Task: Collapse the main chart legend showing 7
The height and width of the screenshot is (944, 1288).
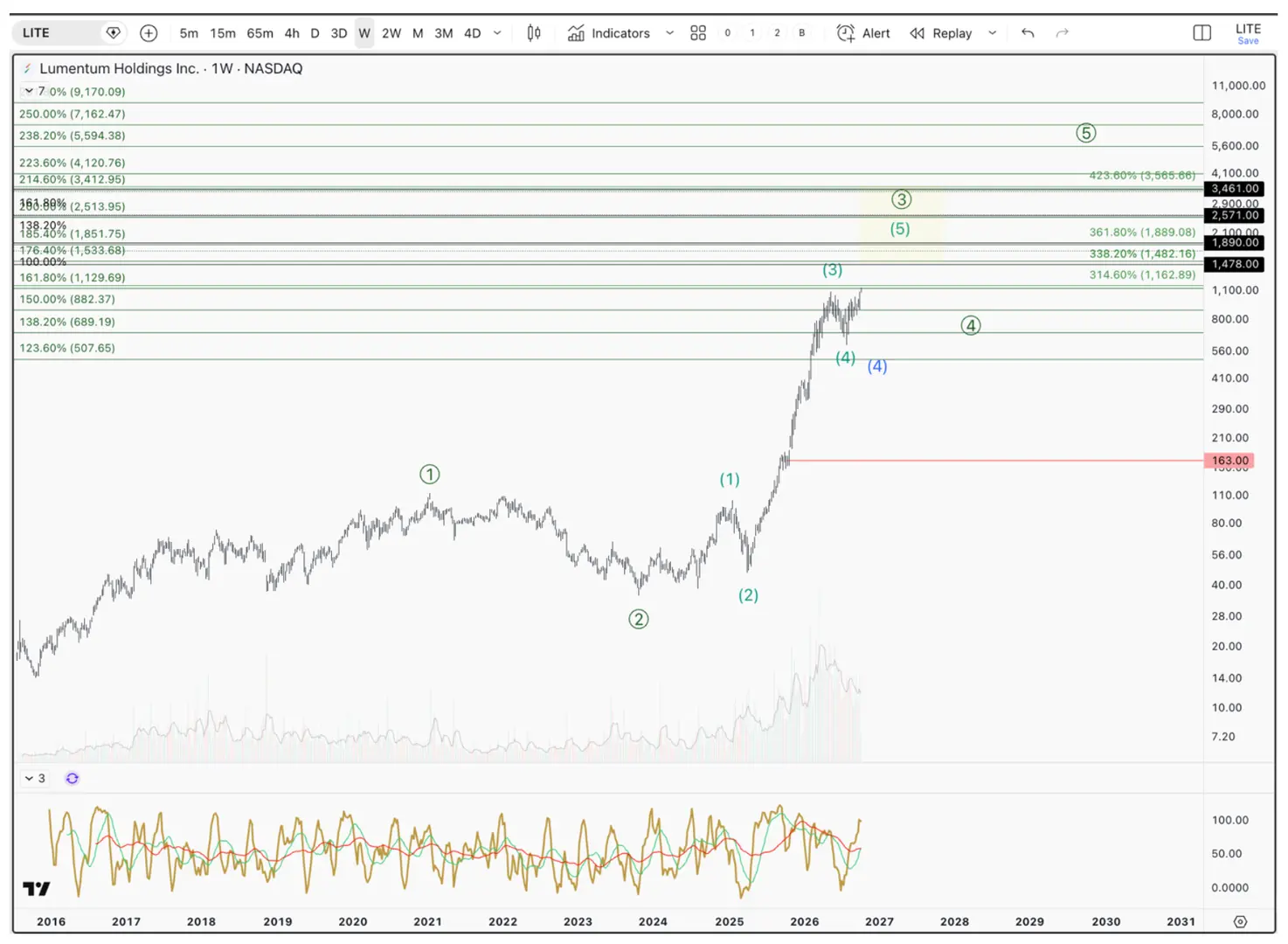Action: 35,91
